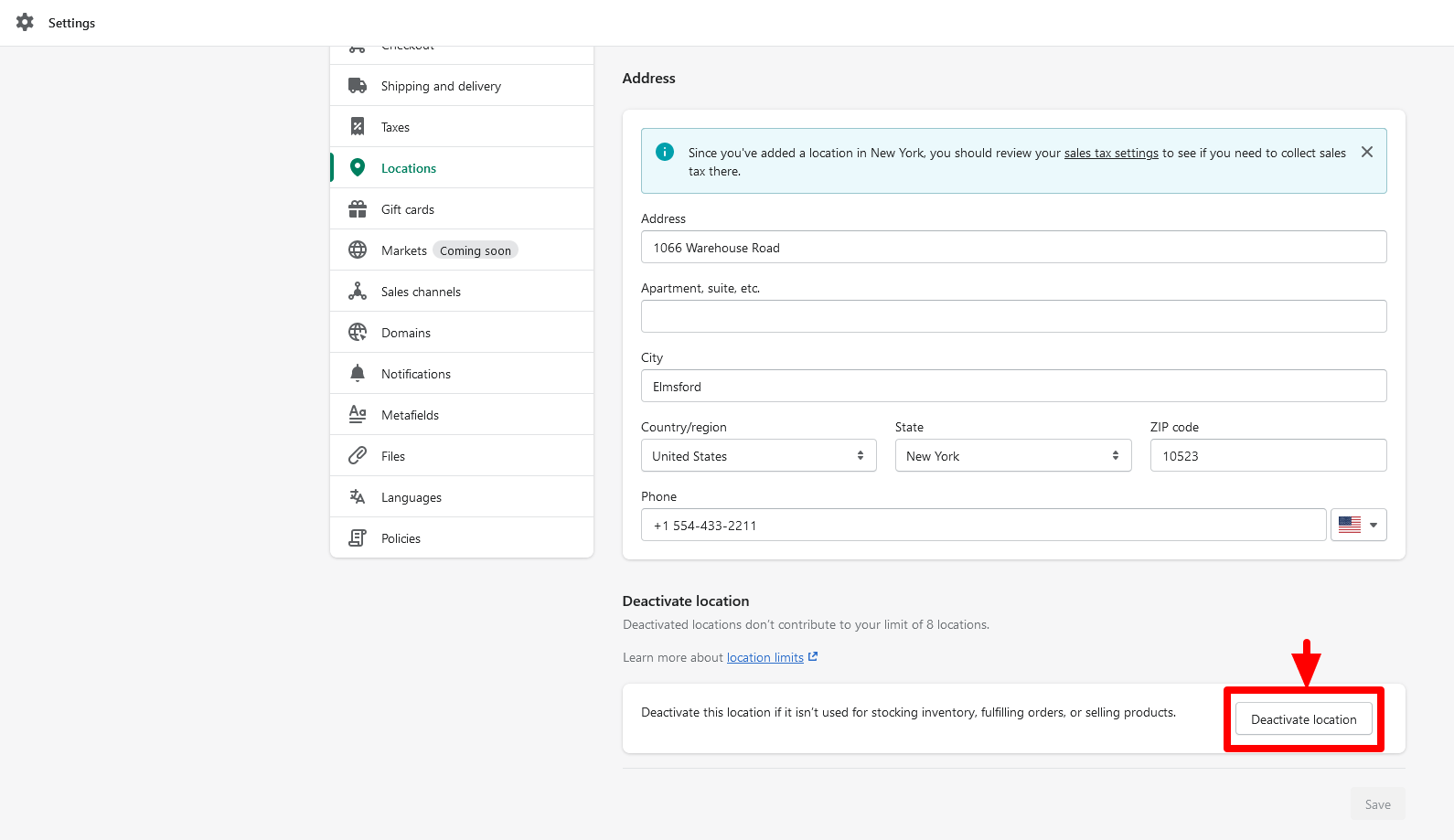Open Domains settings menu item
This screenshot has width=1454, height=840.
point(406,333)
